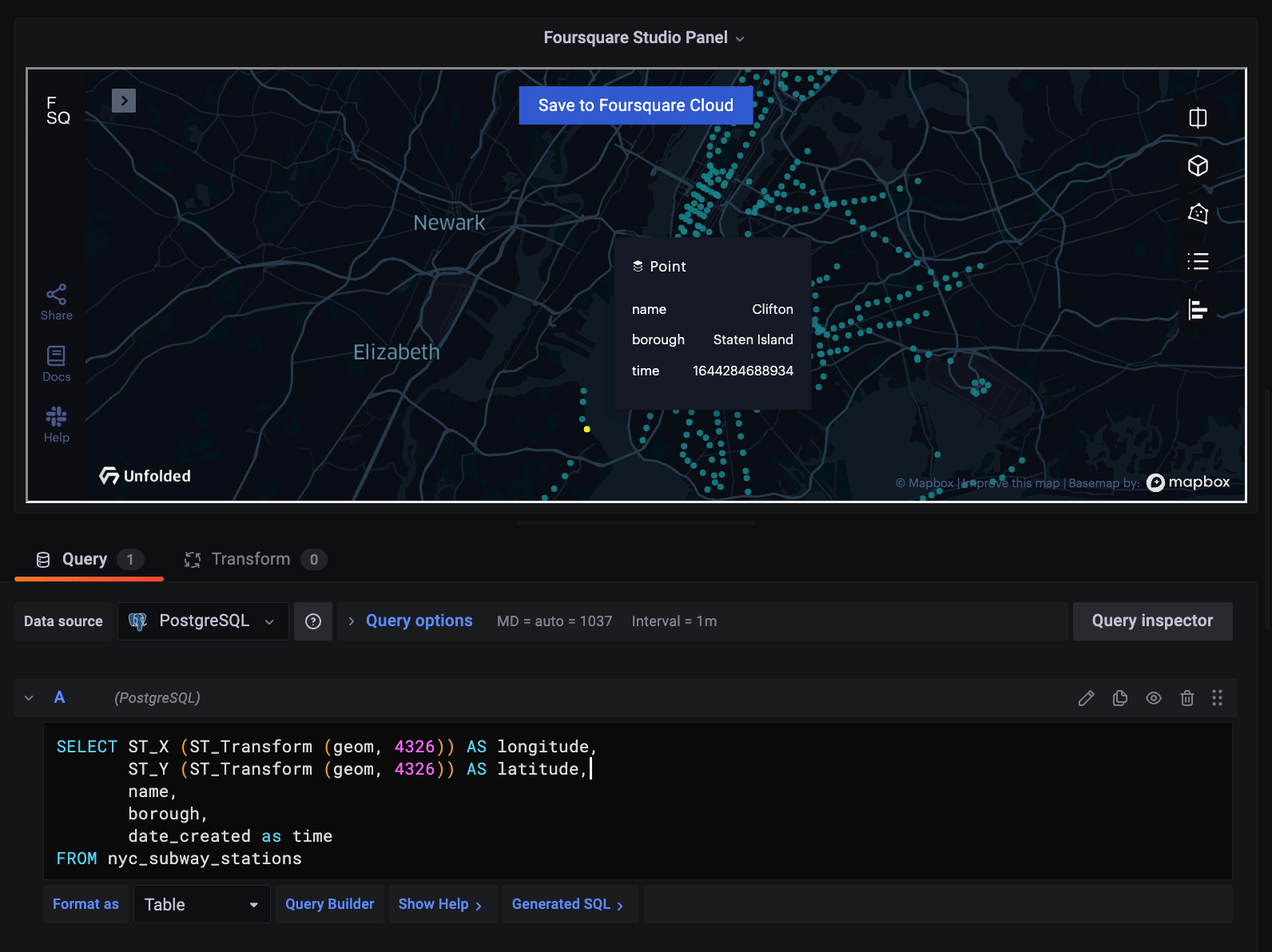Screen dimensions: 1272x952
Task: Delete query A with the trash icon
Action: click(1187, 698)
